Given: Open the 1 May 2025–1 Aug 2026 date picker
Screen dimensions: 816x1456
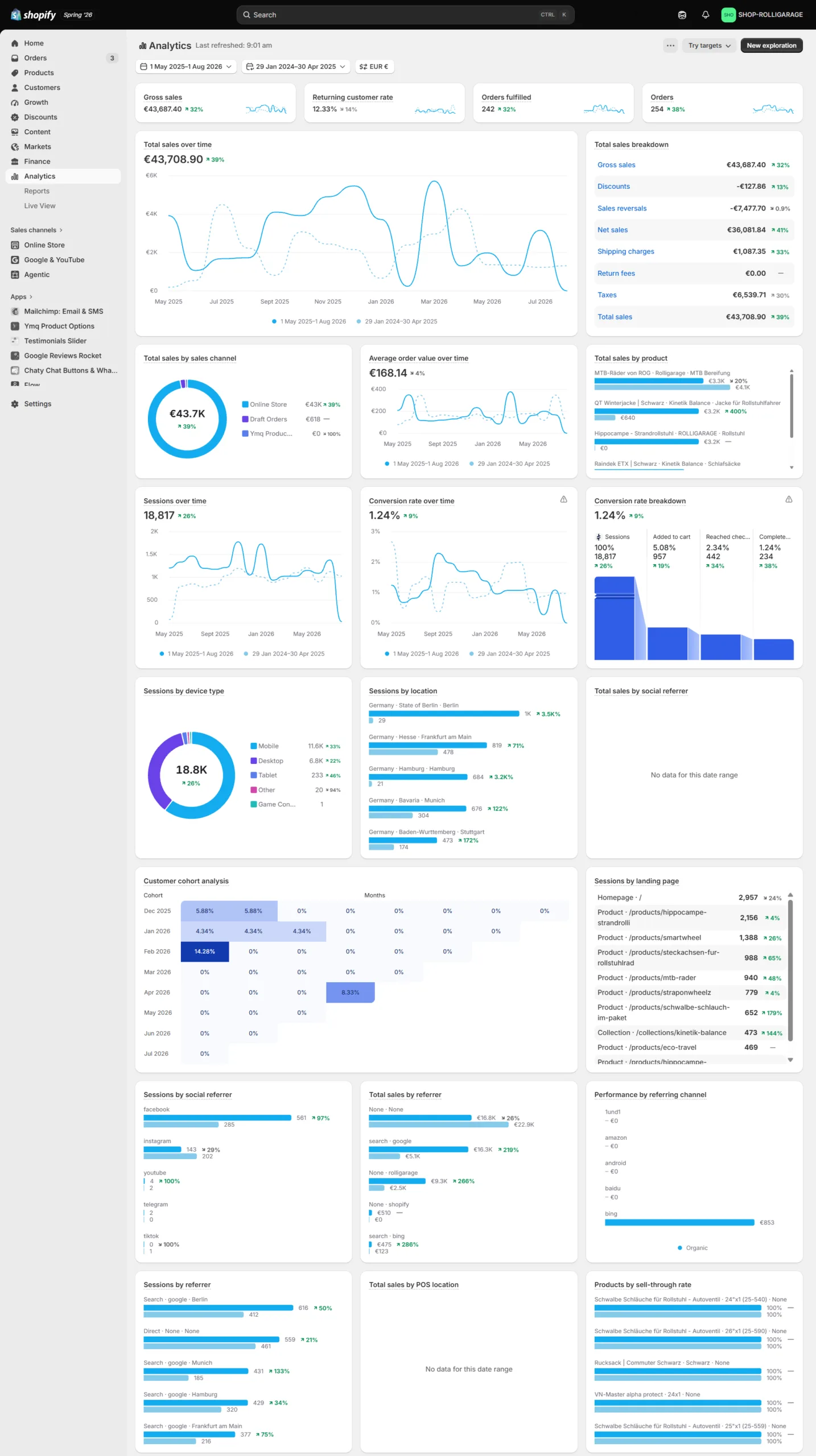Looking at the screenshot, I should click(x=186, y=67).
